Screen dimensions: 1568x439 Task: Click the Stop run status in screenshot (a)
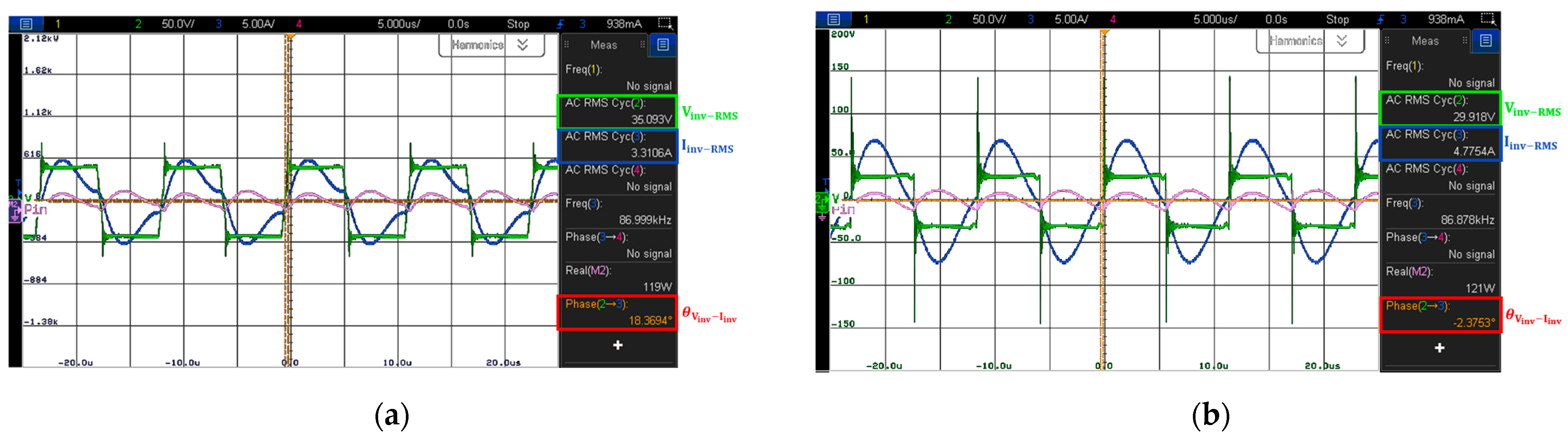[x=518, y=24]
